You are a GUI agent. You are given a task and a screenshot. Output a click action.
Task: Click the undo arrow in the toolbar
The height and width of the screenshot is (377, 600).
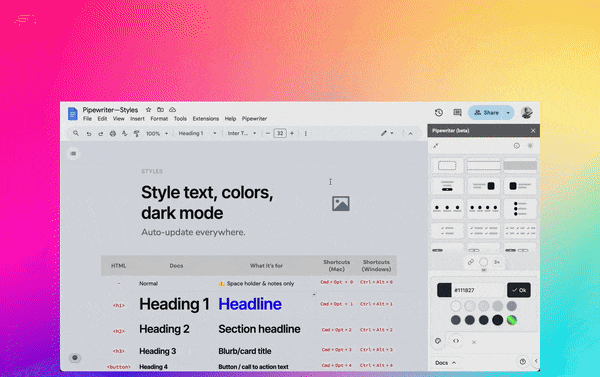(x=89, y=134)
